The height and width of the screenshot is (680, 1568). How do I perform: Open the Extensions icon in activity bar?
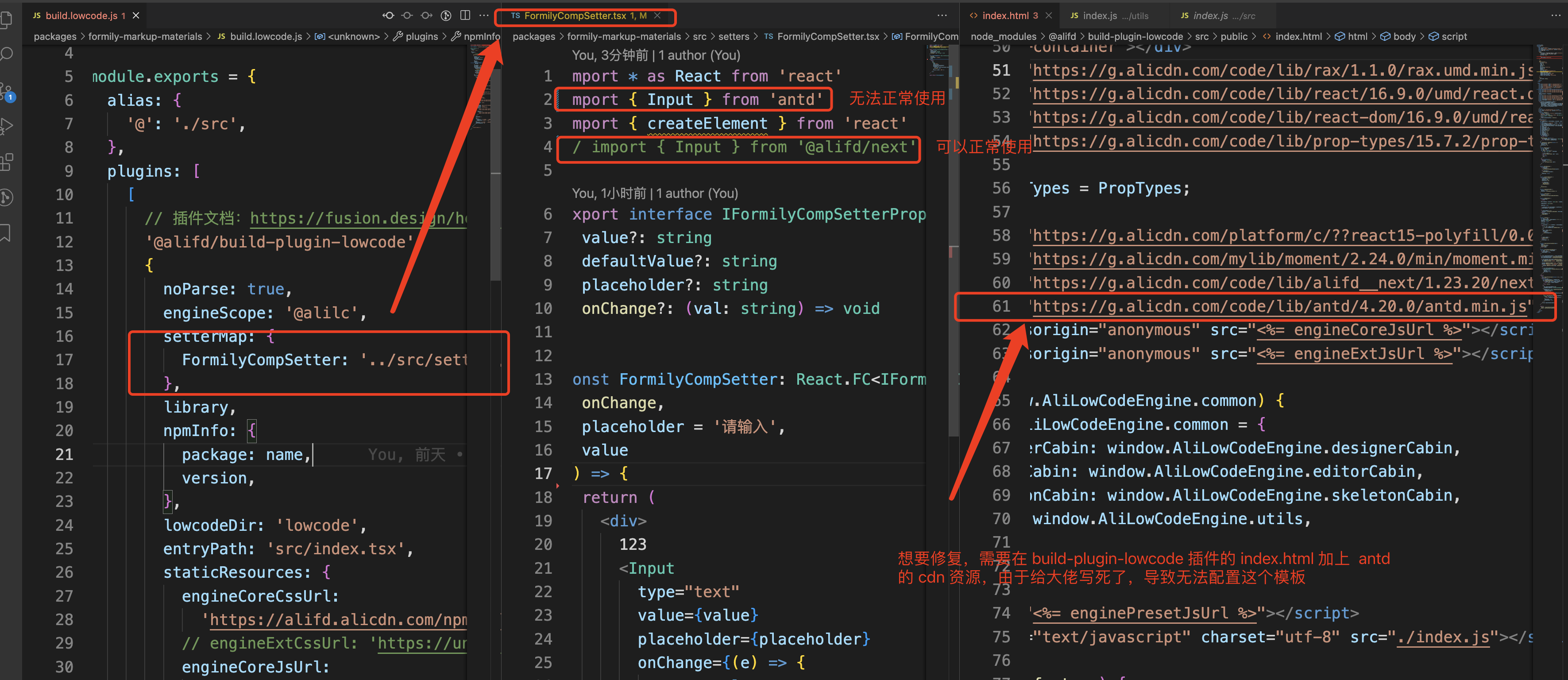click(x=7, y=161)
